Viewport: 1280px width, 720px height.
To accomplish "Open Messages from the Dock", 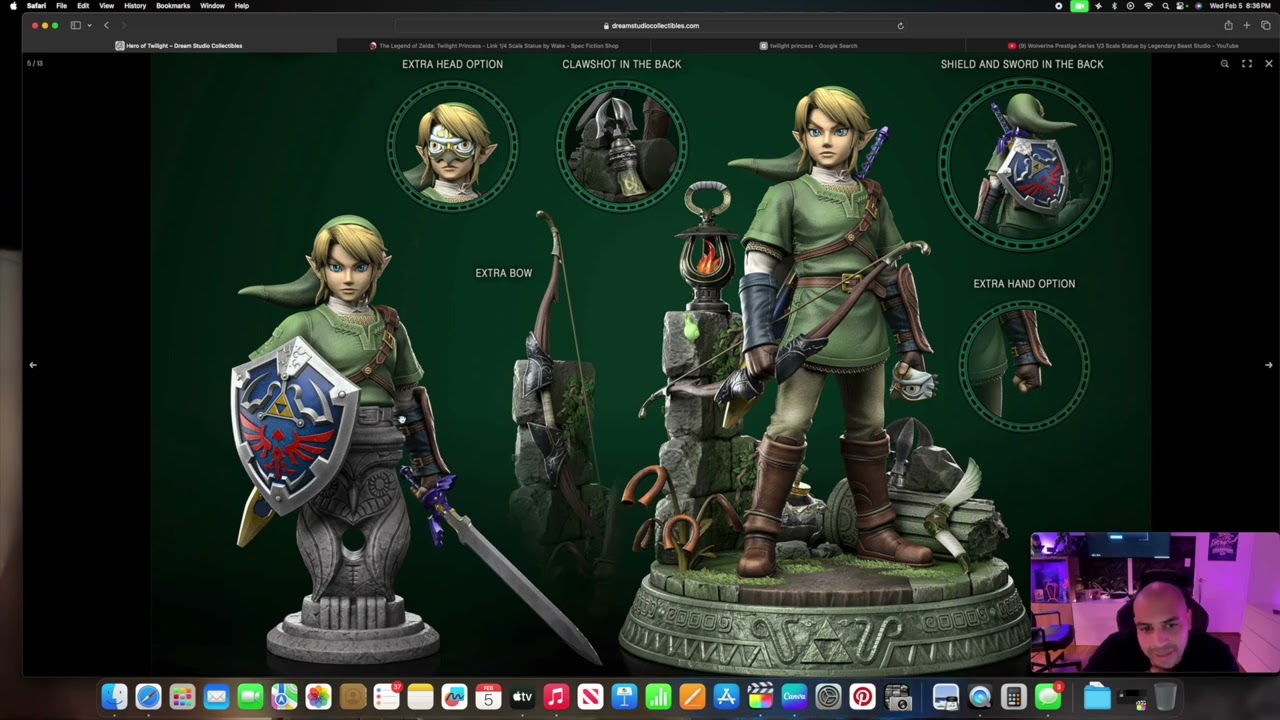I will point(1047,697).
